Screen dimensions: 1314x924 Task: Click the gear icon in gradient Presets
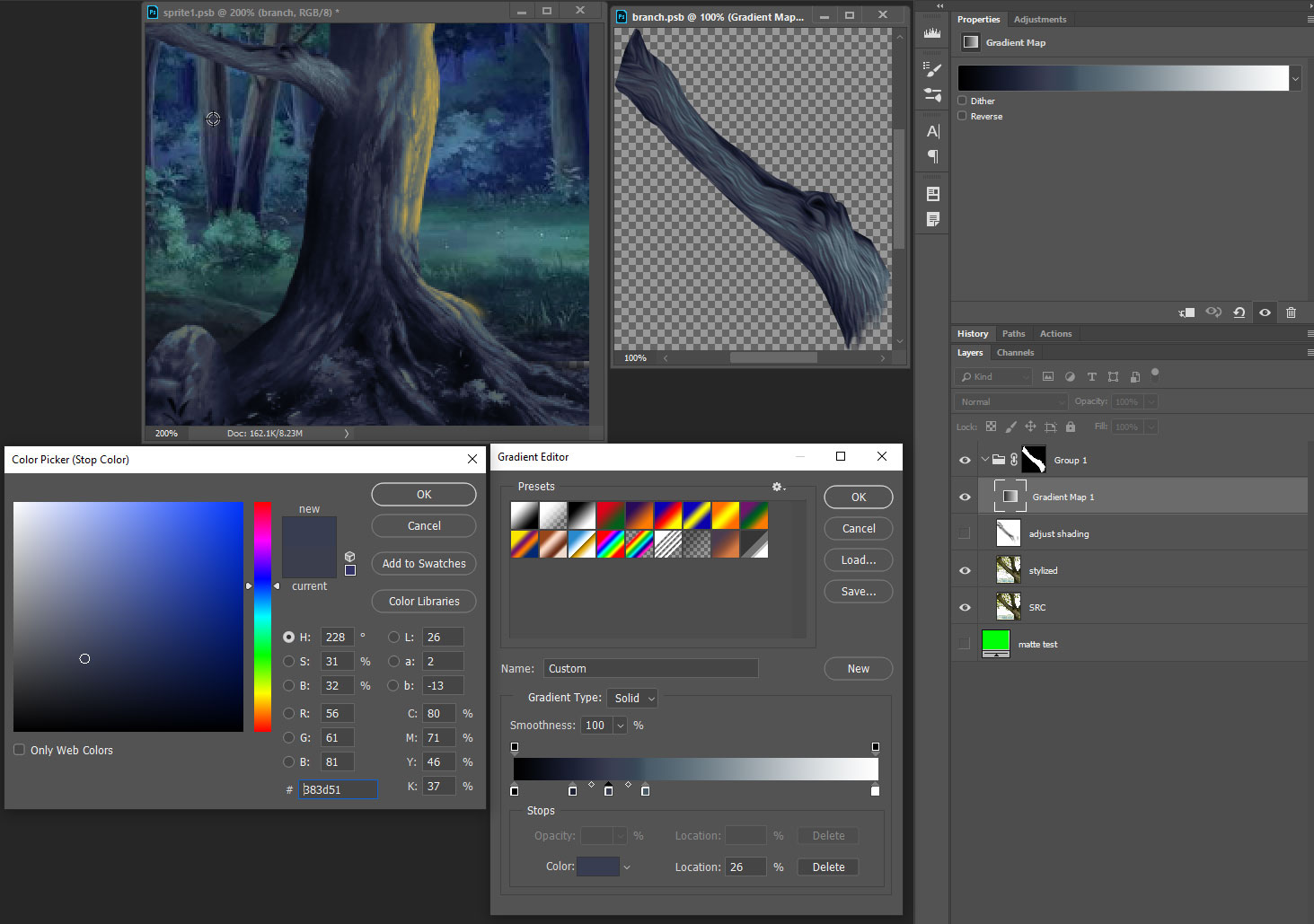[x=778, y=487]
